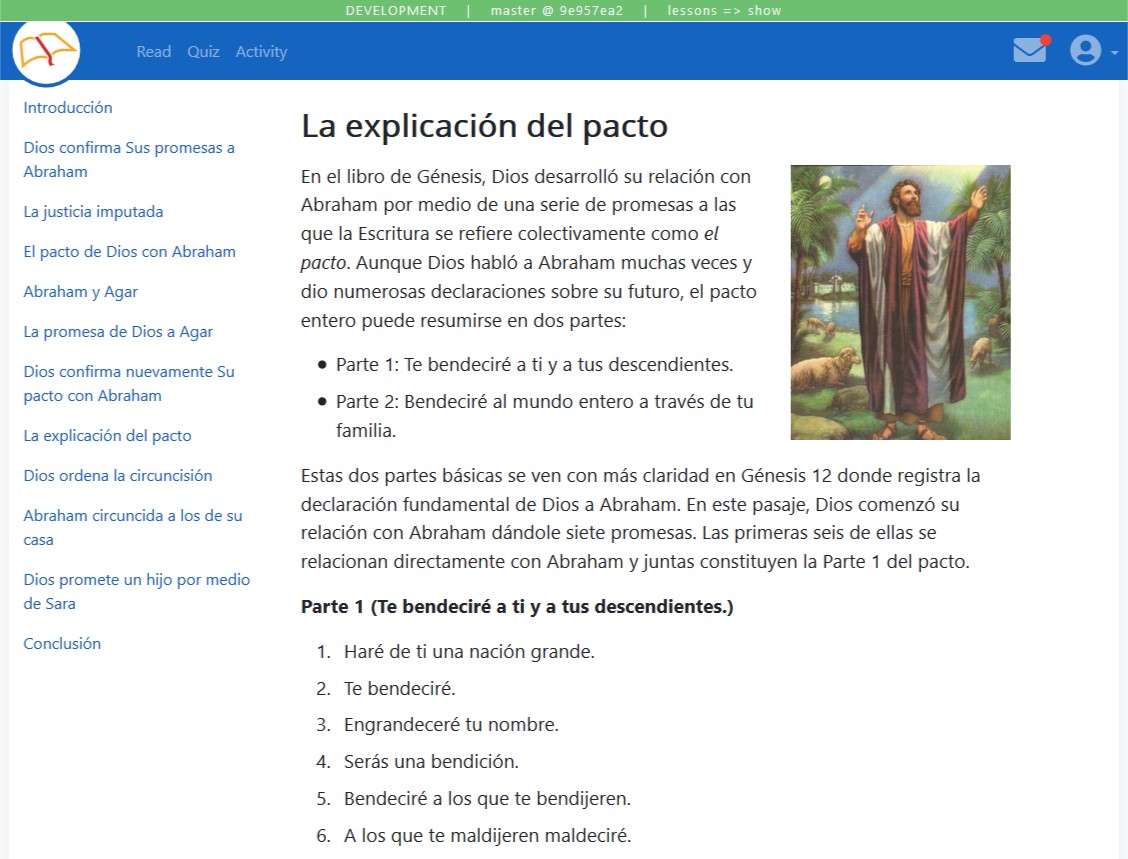Open 'La promesa de Dios a Agar'

click(118, 332)
